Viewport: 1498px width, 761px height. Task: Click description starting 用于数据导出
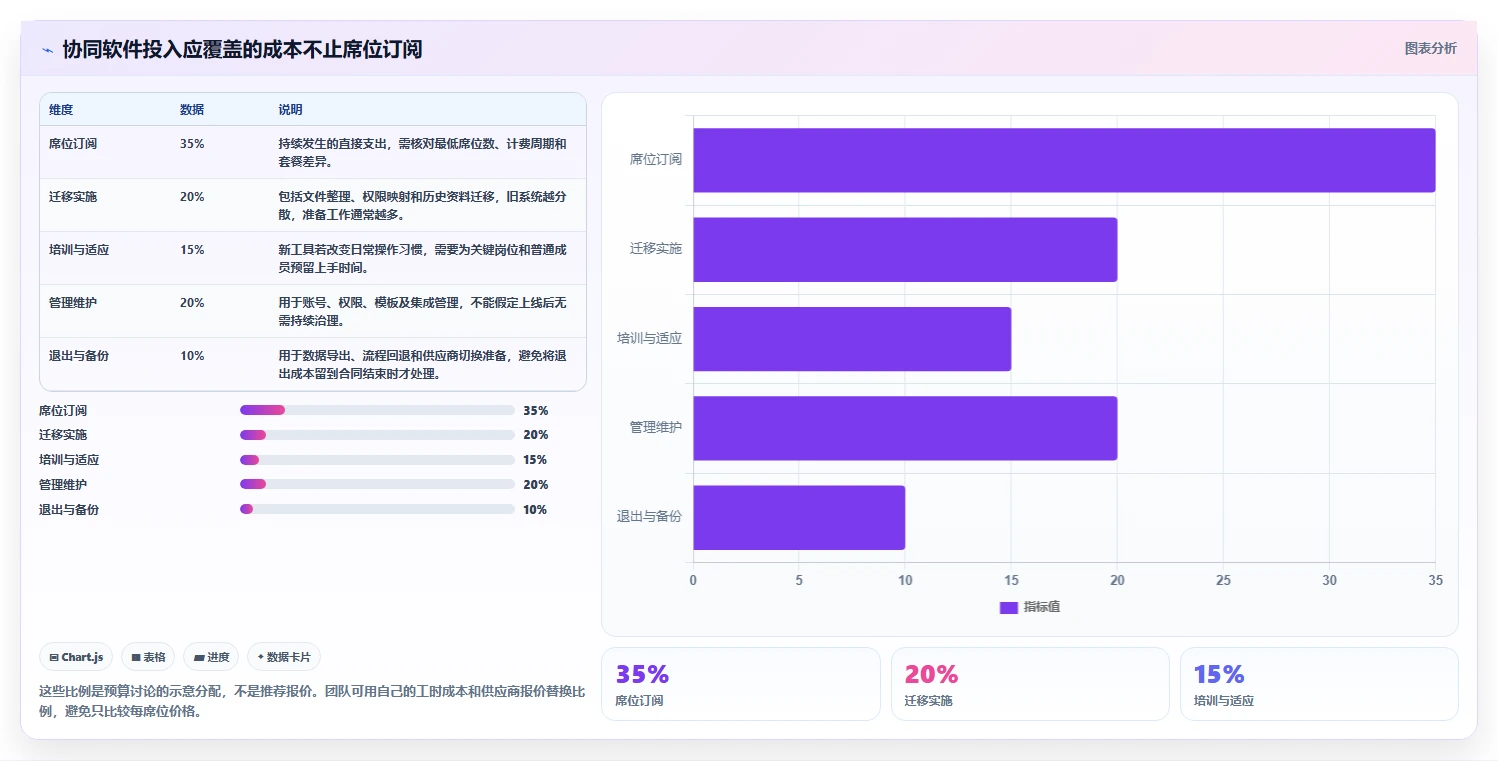coord(423,364)
